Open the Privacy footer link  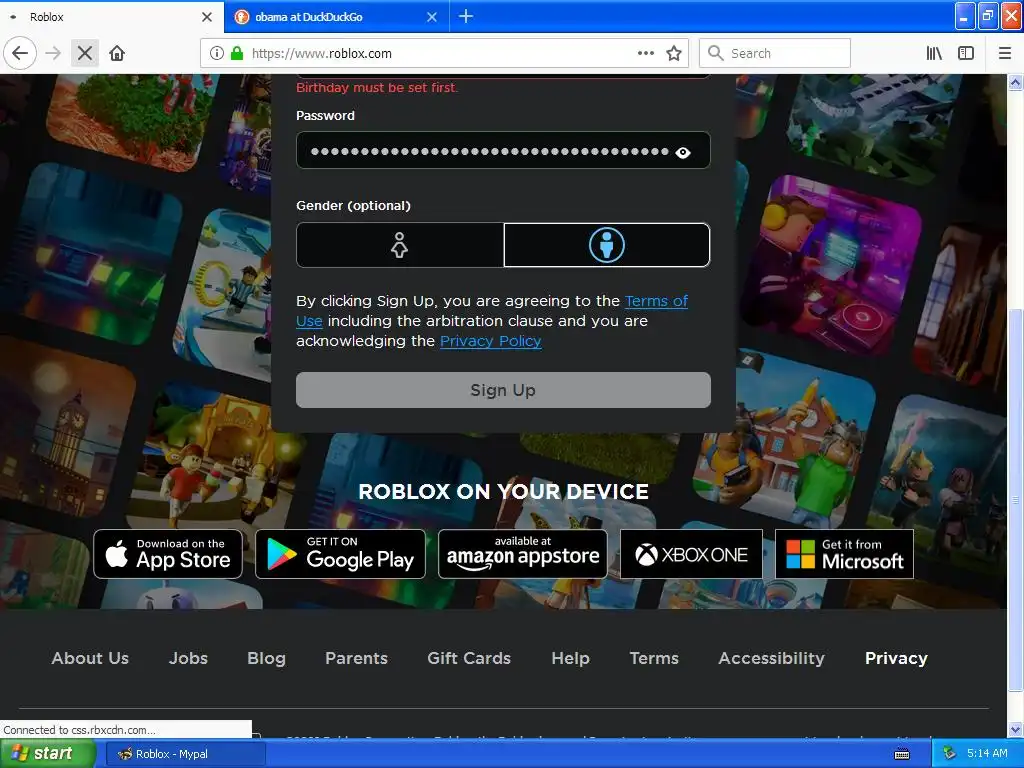[x=896, y=658]
